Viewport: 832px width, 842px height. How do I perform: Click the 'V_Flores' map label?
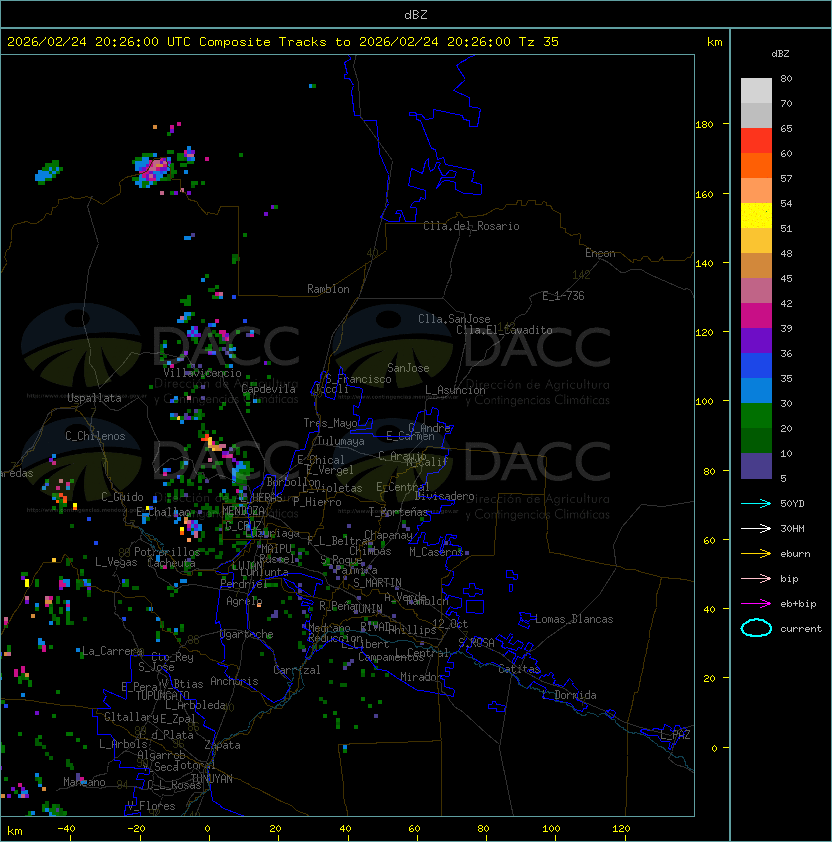[151, 806]
